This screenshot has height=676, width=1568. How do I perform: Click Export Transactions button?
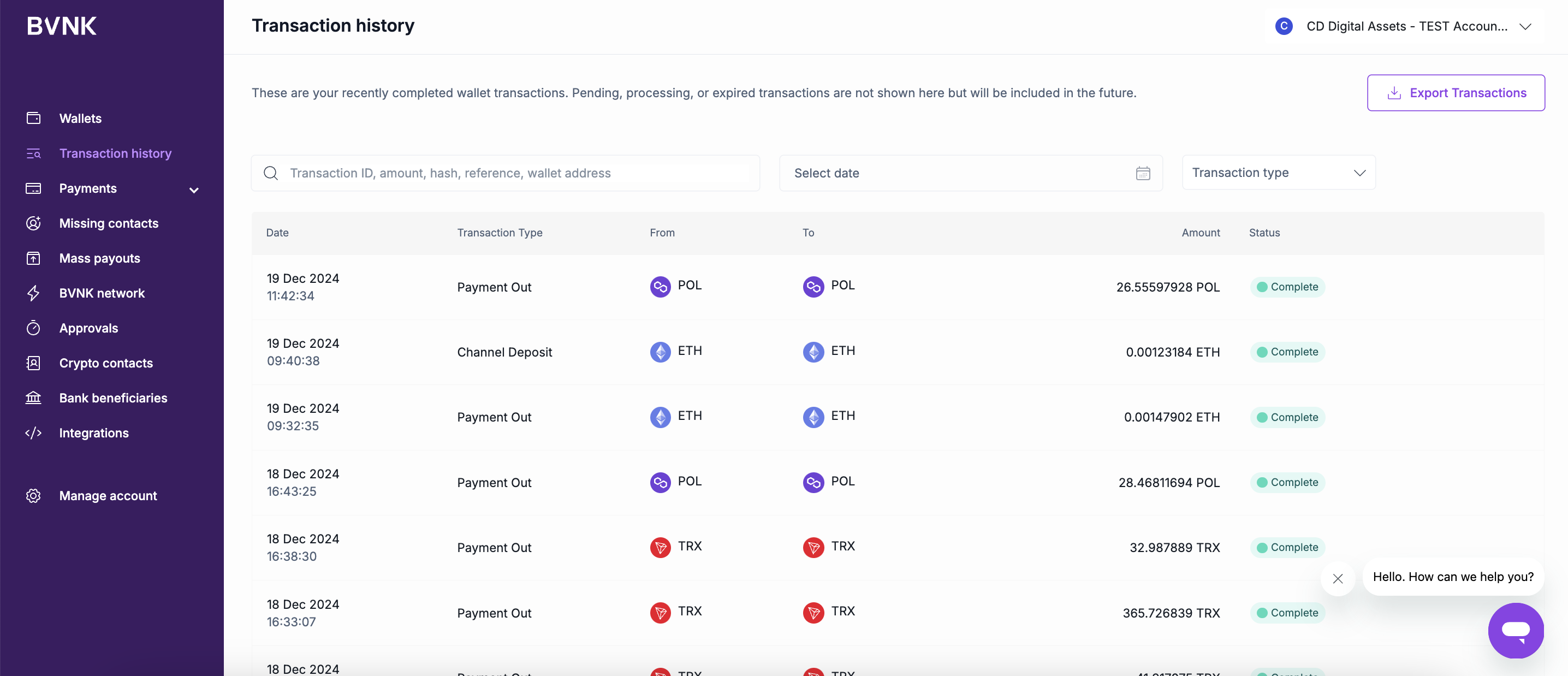click(1456, 93)
